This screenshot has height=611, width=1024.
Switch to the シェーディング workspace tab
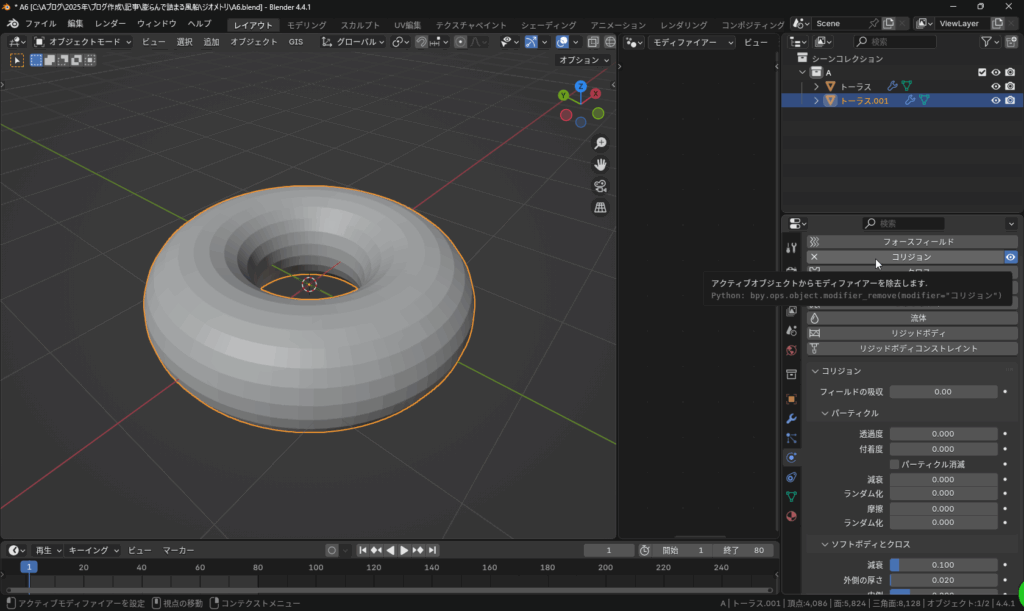tap(549, 25)
